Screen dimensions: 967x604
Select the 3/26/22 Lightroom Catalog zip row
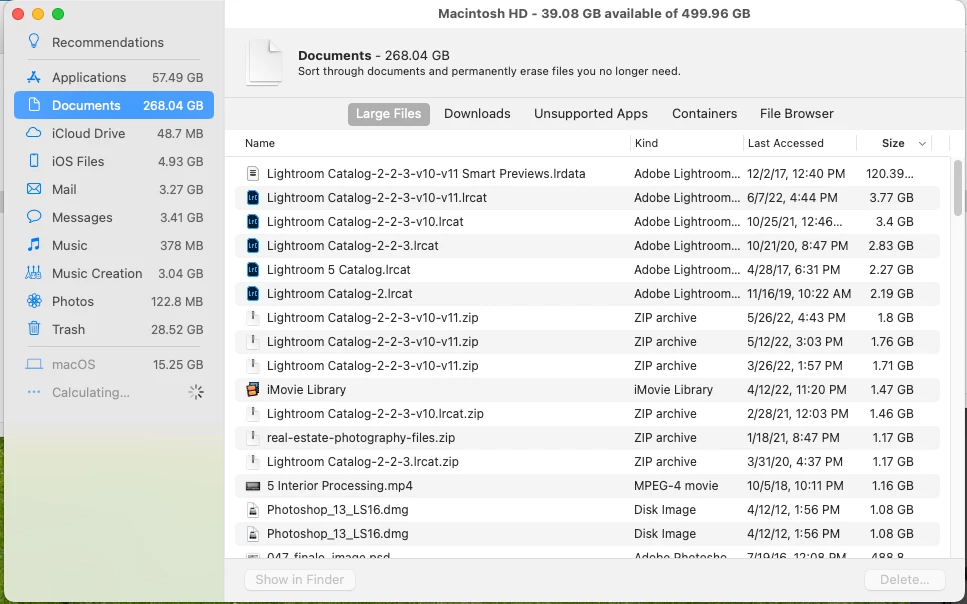(587, 366)
